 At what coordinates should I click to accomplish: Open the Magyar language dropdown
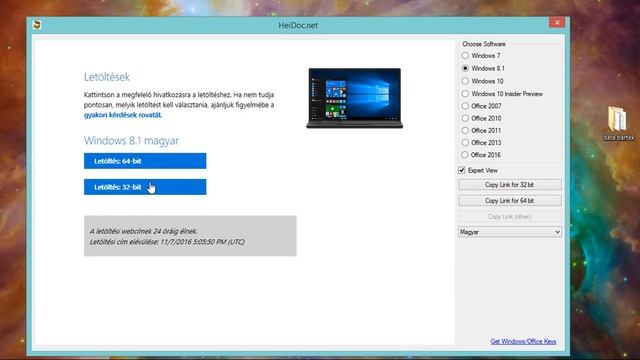pyautogui.click(x=509, y=232)
